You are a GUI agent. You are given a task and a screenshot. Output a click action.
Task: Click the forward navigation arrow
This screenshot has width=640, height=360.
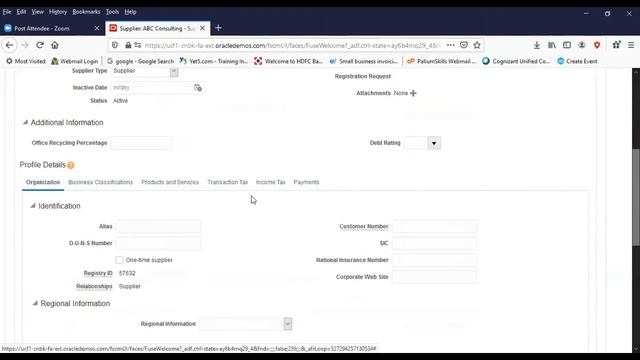(24, 45)
